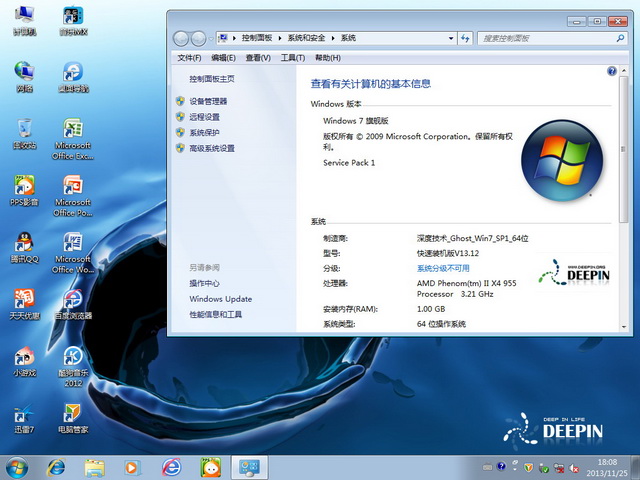Open the media player taskbar icon
The width and height of the screenshot is (640, 480).
132,468
